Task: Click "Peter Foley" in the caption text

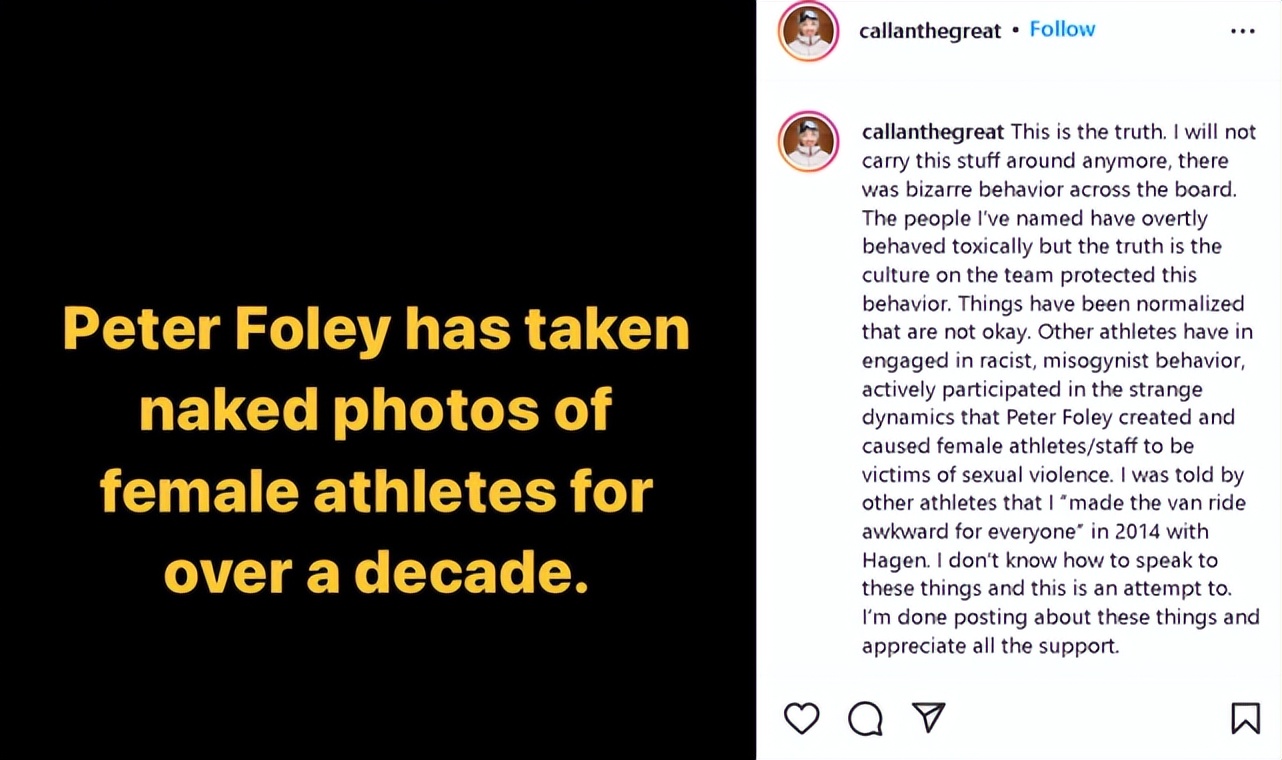Action: click(x=1047, y=417)
